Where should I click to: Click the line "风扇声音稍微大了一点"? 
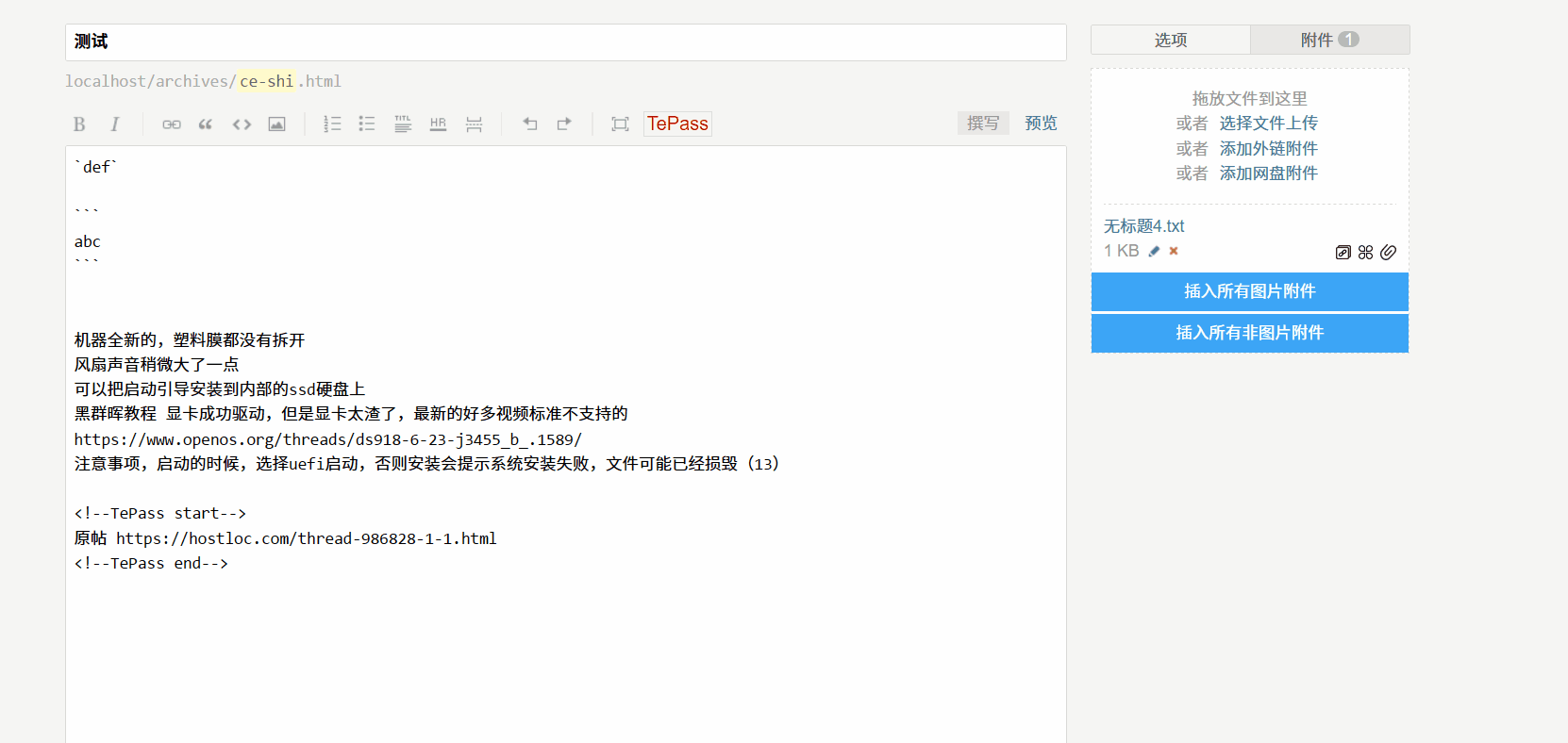point(157,365)
